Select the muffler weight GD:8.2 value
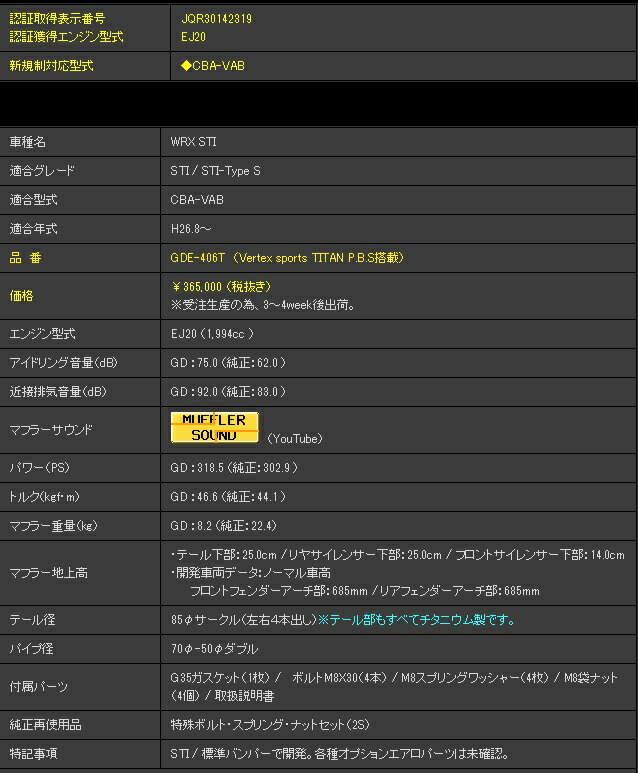 click(x=223, y=526)
